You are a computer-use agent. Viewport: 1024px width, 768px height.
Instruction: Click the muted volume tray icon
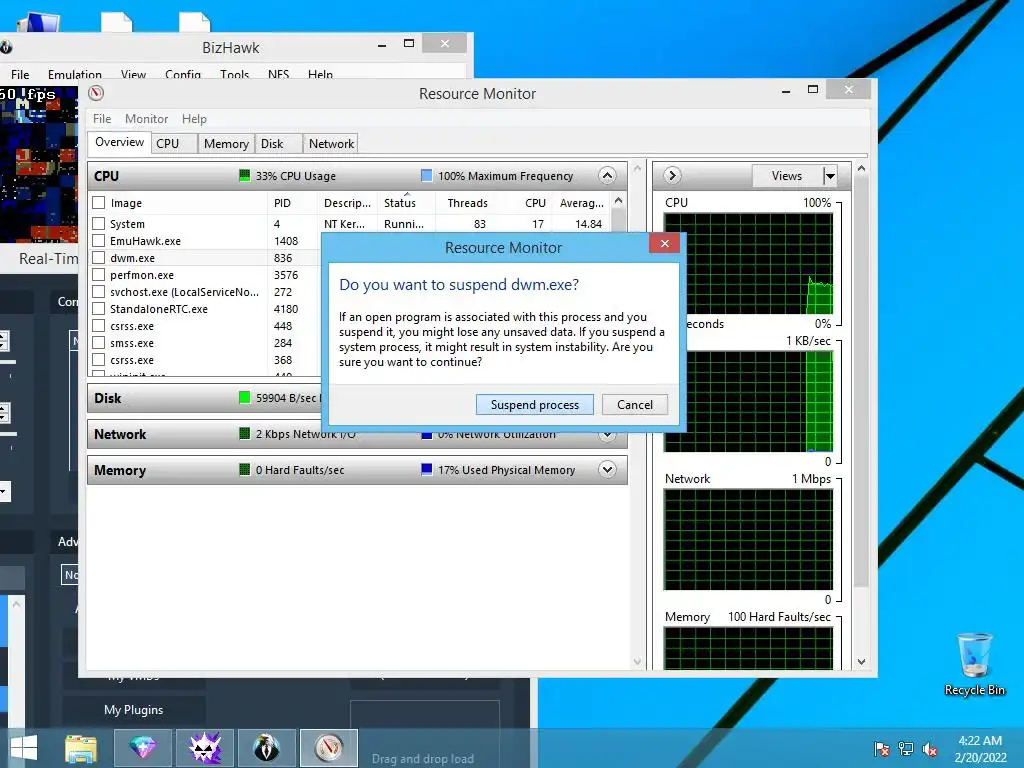(x=930, y=749)
